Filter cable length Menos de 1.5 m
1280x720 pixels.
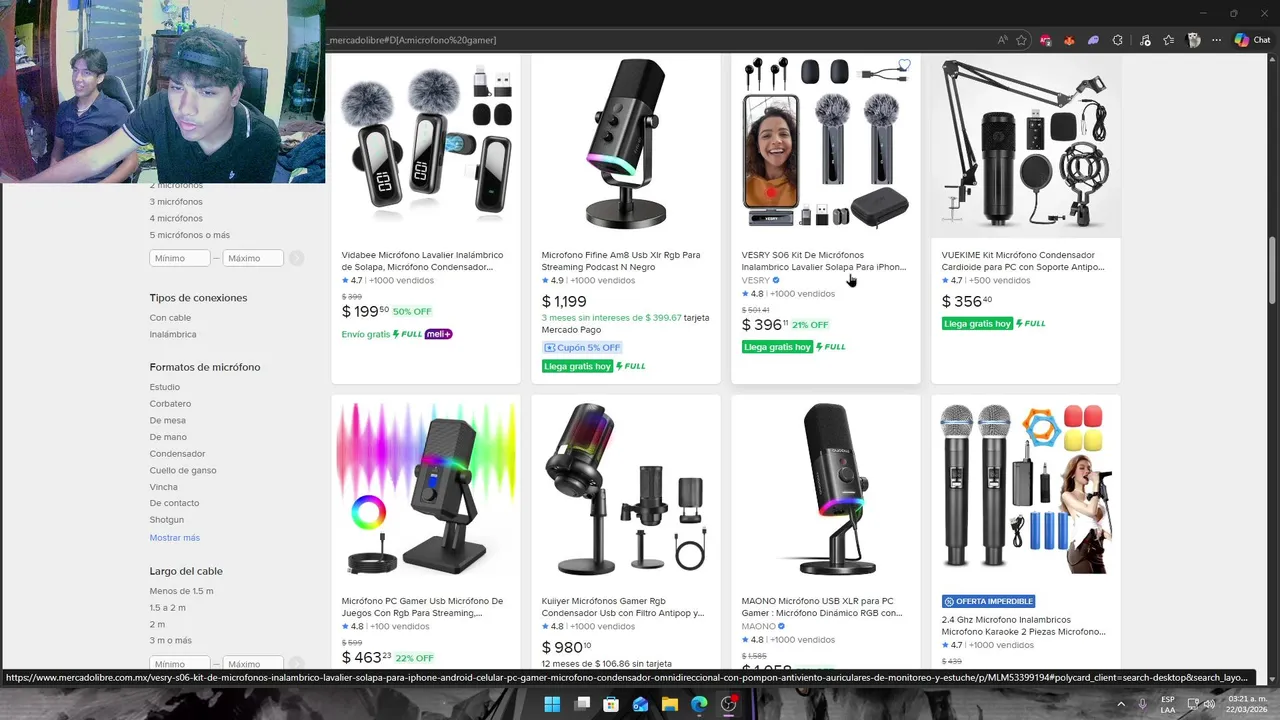(x=181, y=591)
